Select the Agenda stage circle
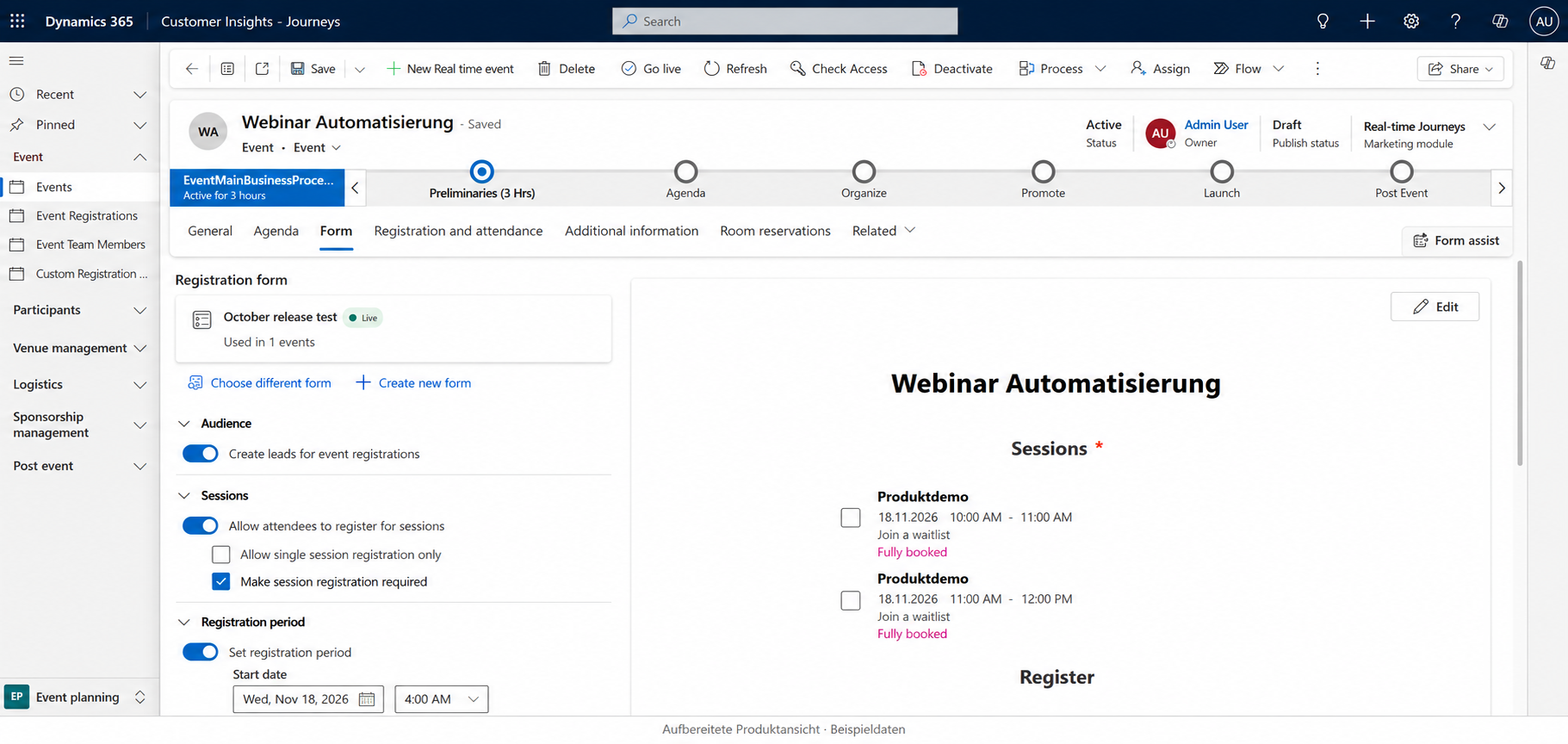1568x744 pixels. (x=685, y=171)
